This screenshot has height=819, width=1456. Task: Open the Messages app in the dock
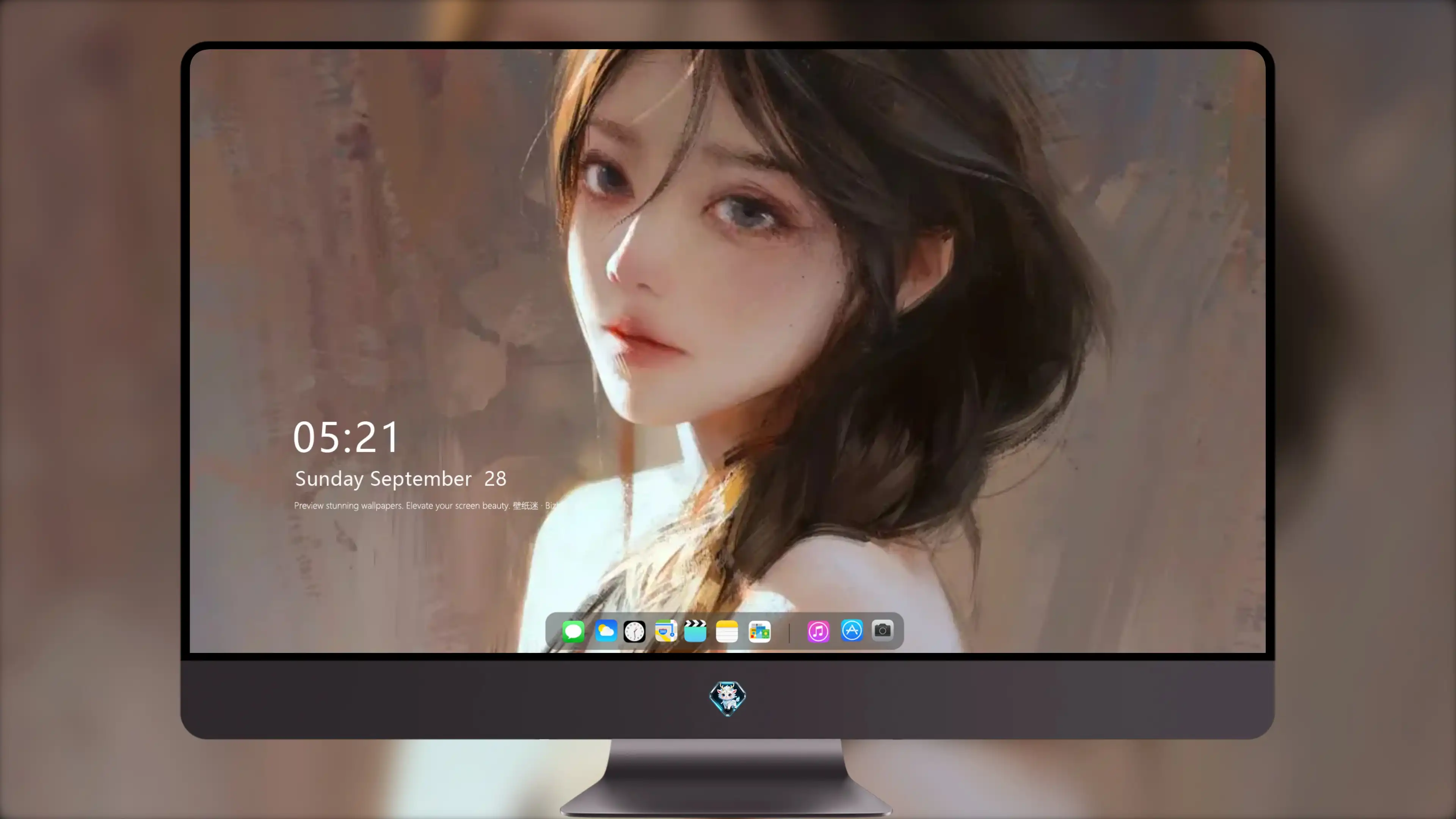pos(573,631)
